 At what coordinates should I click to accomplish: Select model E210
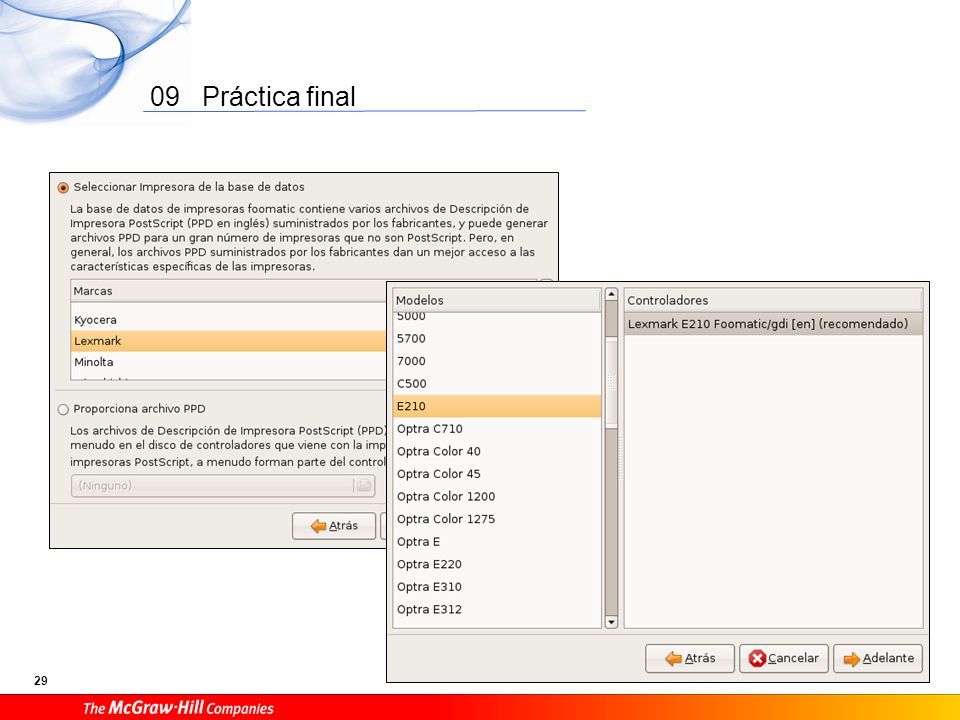(497, 406)
